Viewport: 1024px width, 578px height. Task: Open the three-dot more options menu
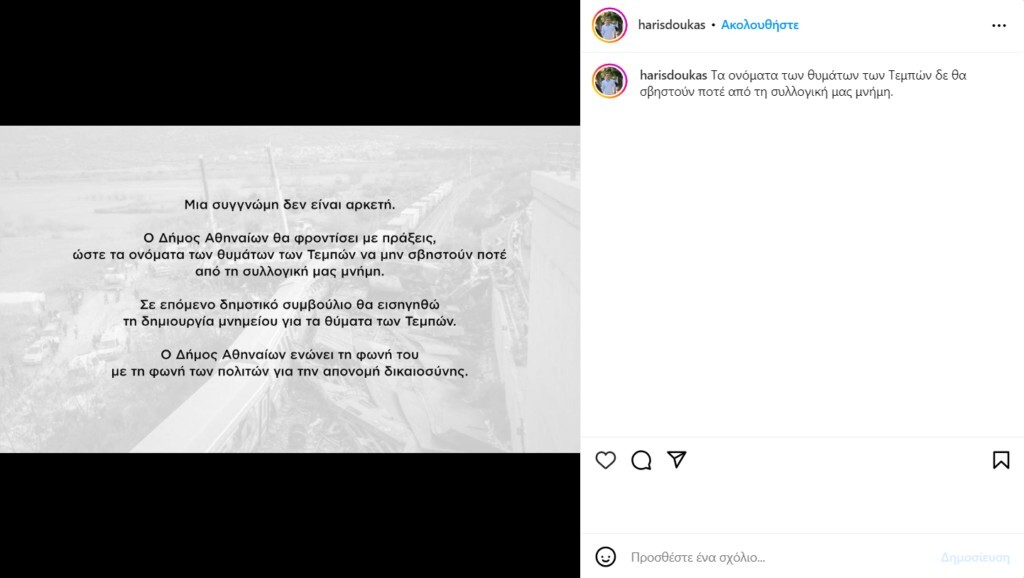pos(999,25)
